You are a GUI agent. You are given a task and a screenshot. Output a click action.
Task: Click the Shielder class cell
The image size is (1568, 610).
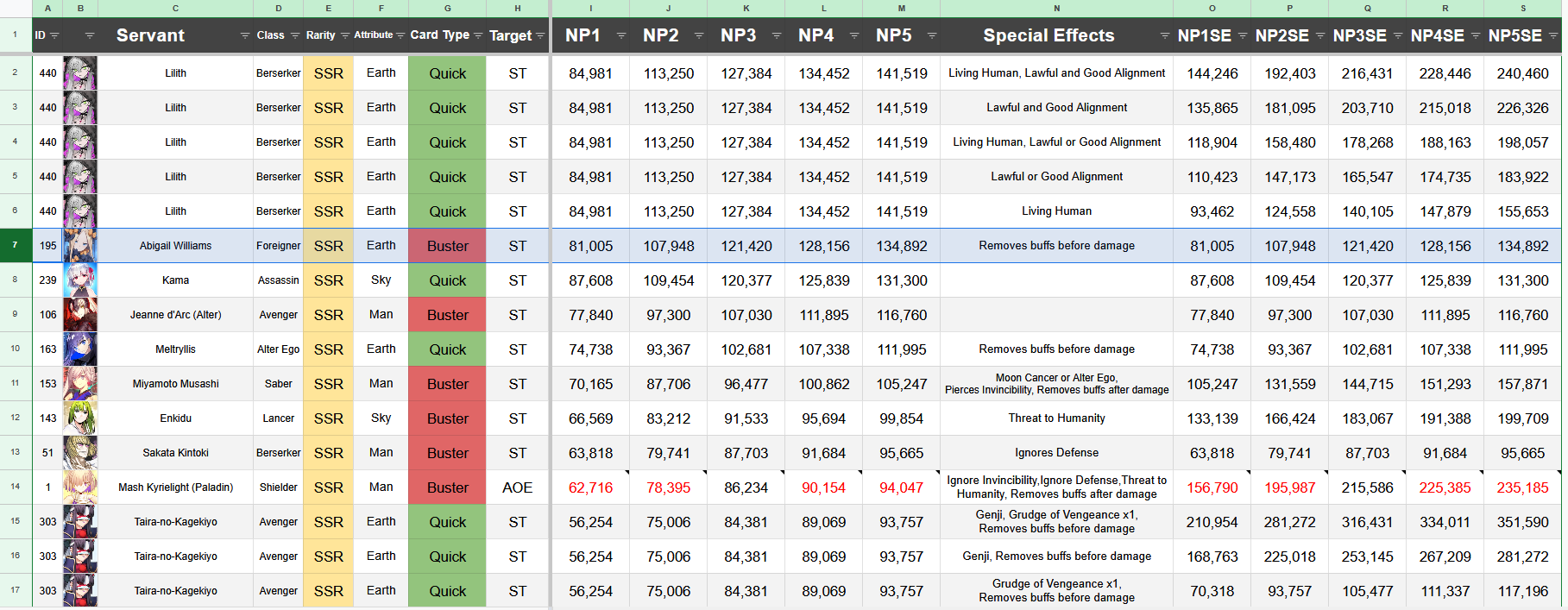(x=279, y=487)
